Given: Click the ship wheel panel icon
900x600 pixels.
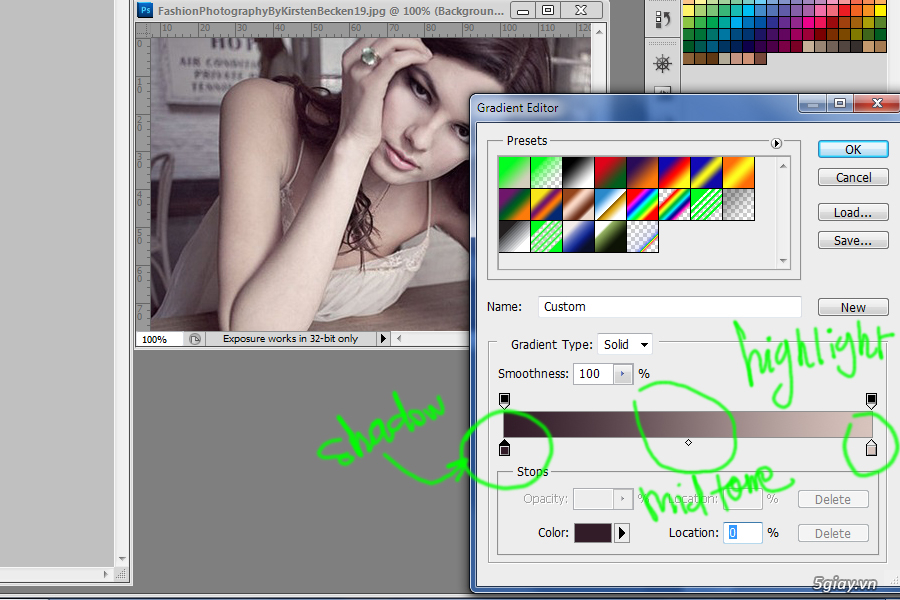Looking at the screenshot, I should [x=662, y=64].
